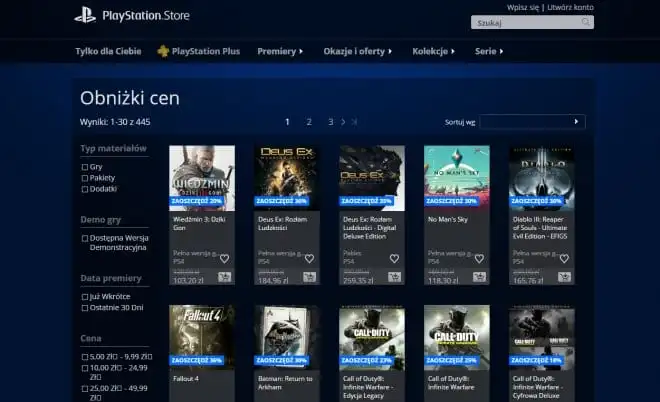
Task: Open Infinite Warfare Edycja Legacy cover
Action: [372, 338]
